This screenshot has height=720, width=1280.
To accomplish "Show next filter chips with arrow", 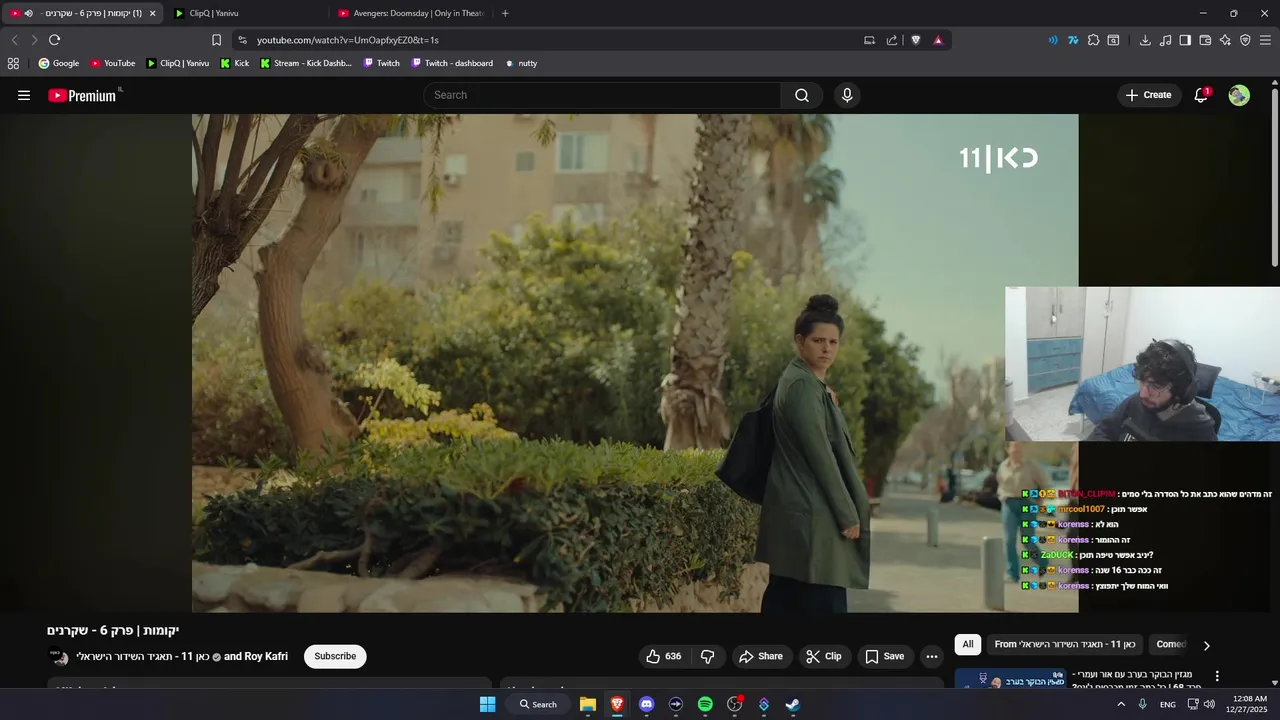I will pos(1206,645).
